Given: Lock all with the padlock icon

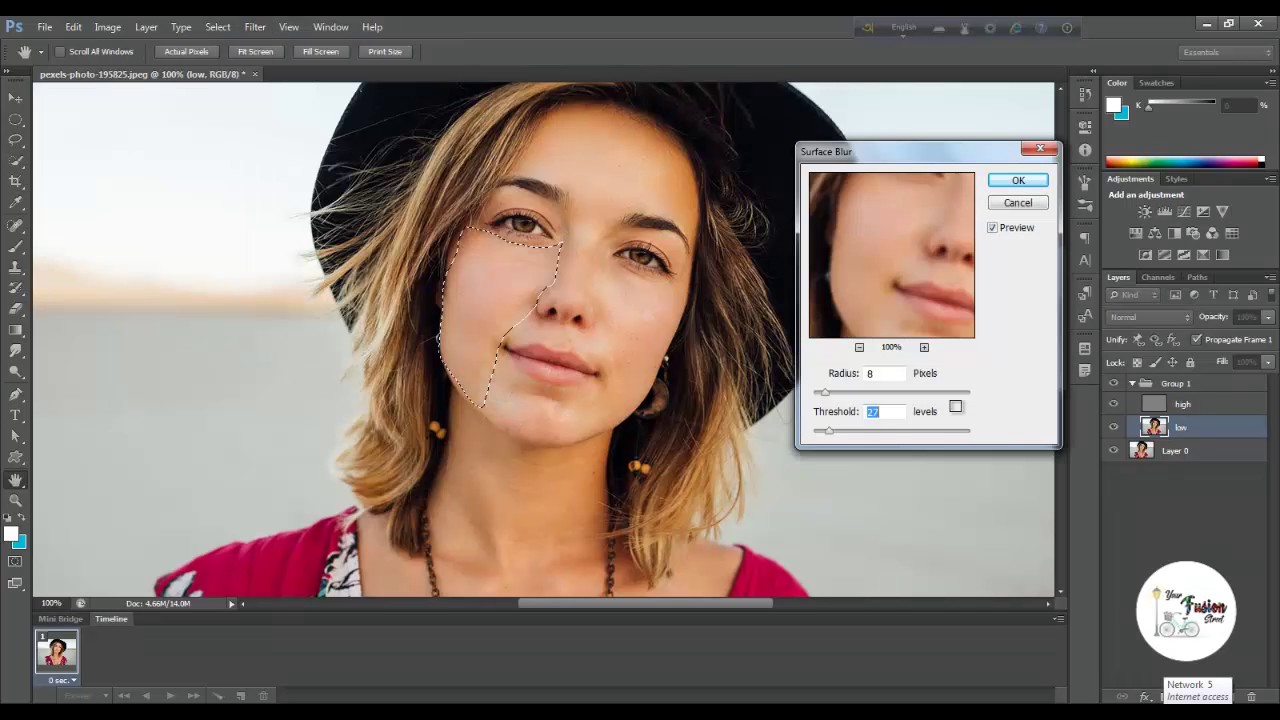Looking at the screenshot, I should point(1189,362).
